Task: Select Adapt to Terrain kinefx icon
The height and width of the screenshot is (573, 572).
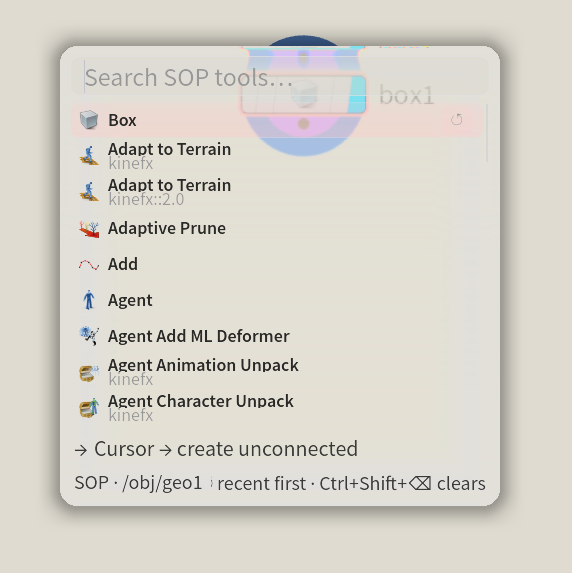Action: pos(89,156)
